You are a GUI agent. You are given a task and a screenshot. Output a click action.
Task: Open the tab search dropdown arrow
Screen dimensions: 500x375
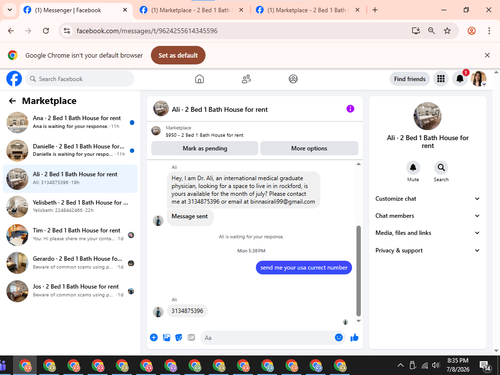[x=10, y=10]
